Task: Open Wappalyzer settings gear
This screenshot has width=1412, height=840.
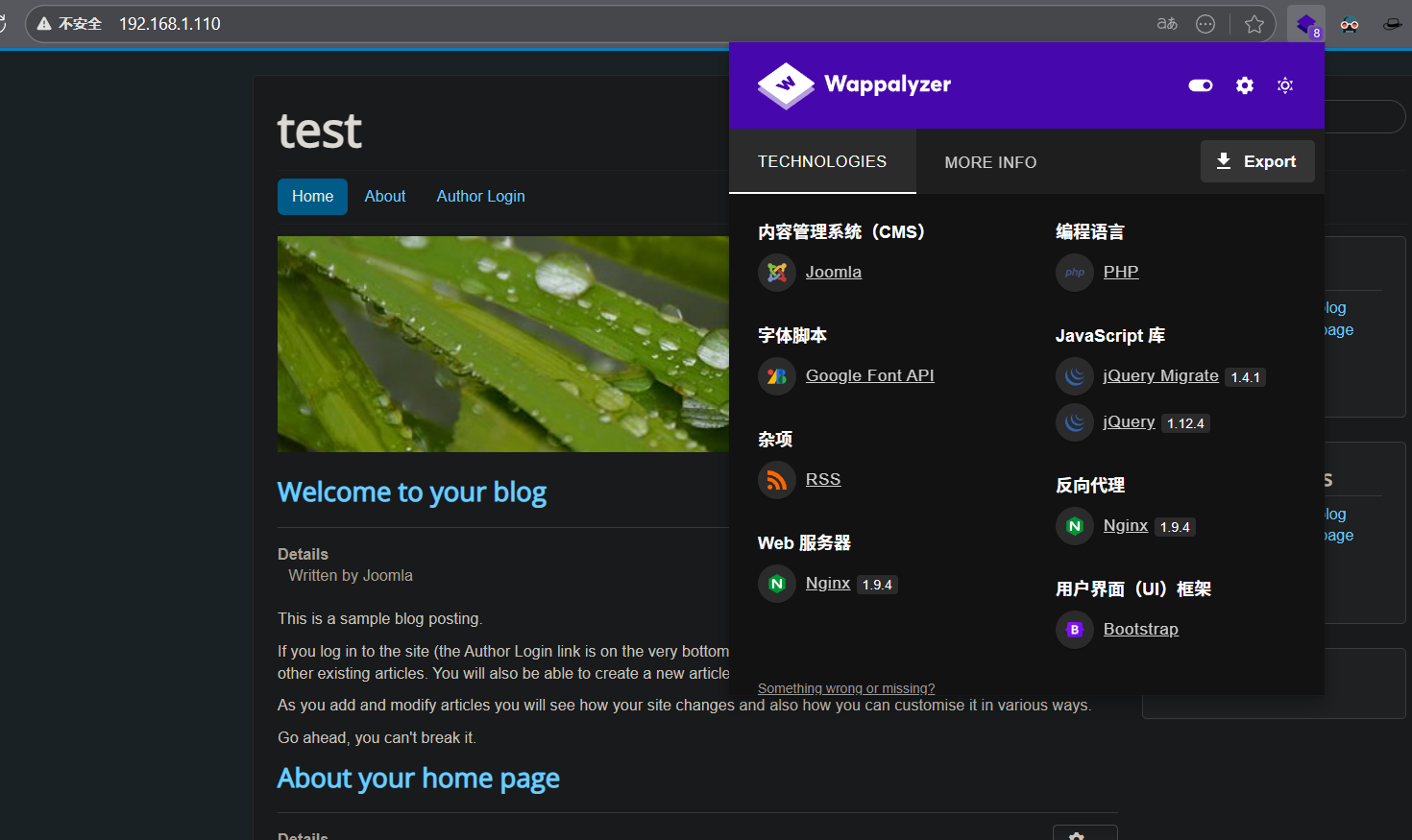Action: pos(1244,85)
